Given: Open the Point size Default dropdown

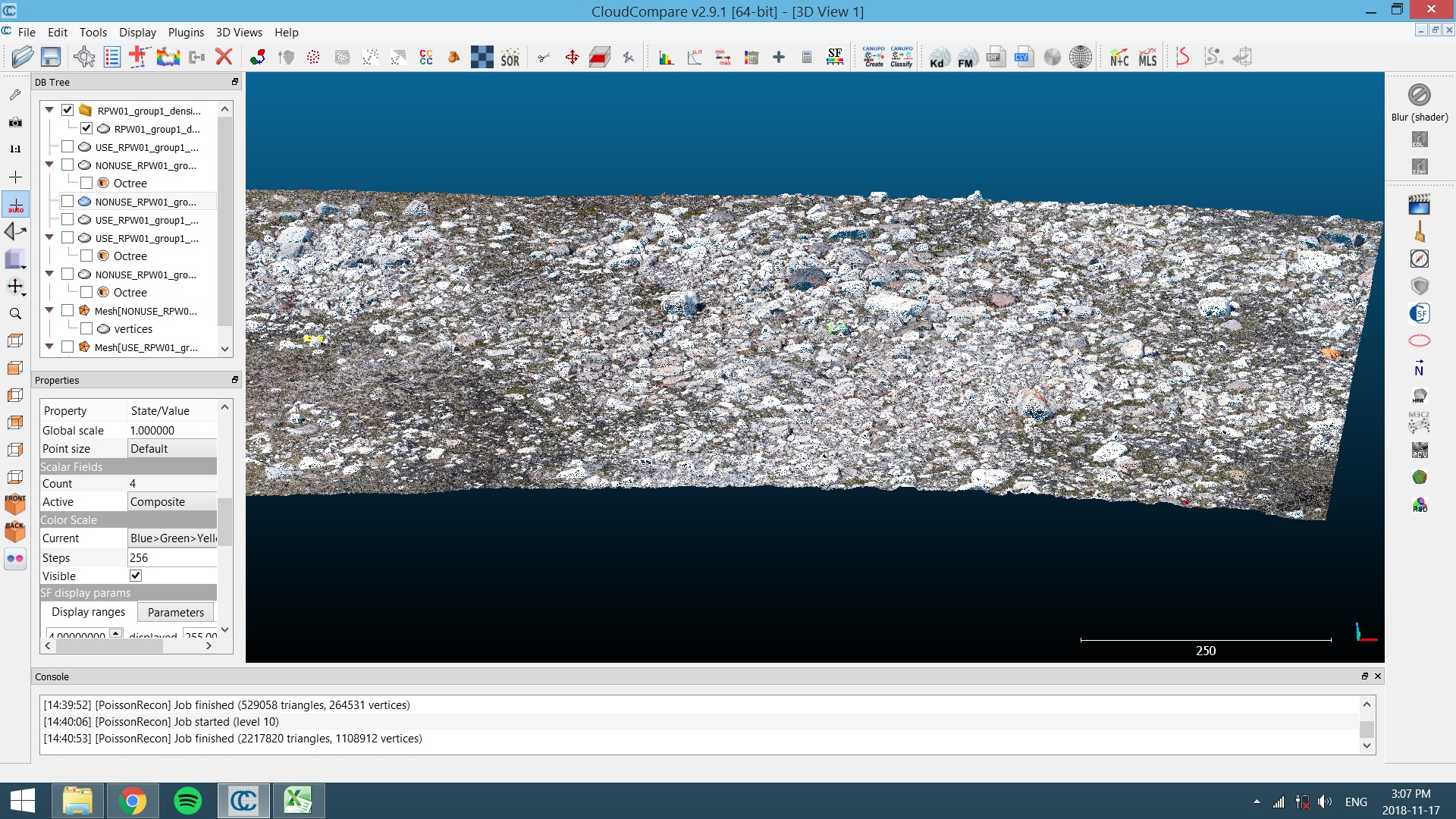Looking at the screenshot, I should (x=172, y=448).
